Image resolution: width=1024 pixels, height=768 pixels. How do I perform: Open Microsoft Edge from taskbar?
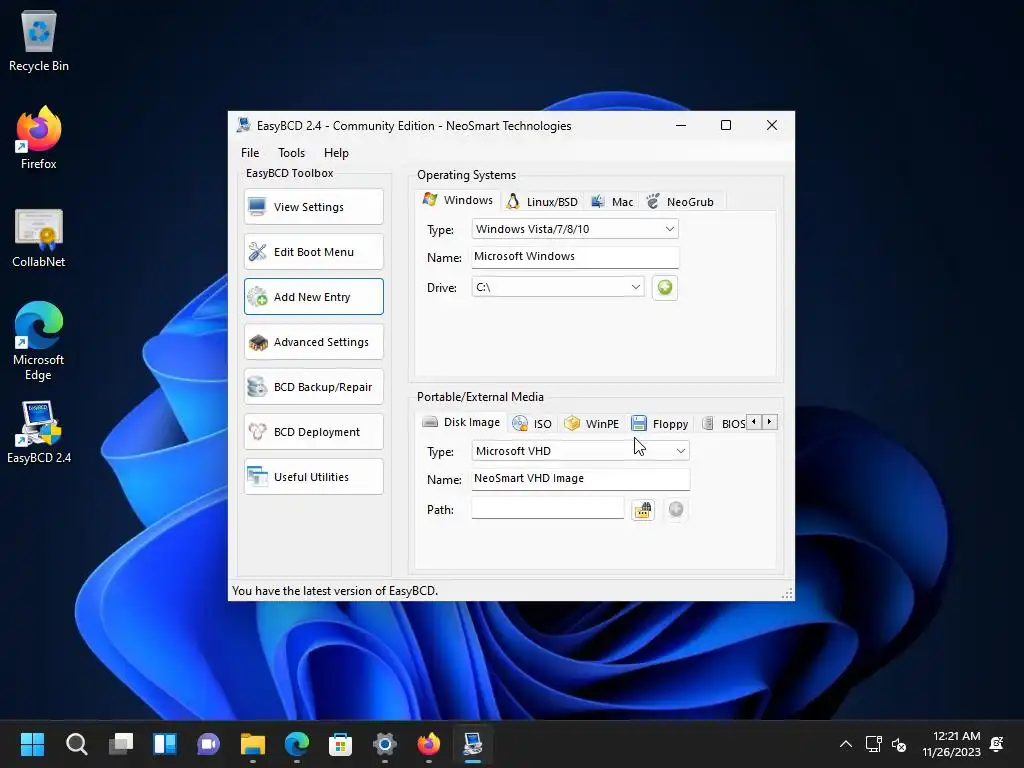click(296, 744)
